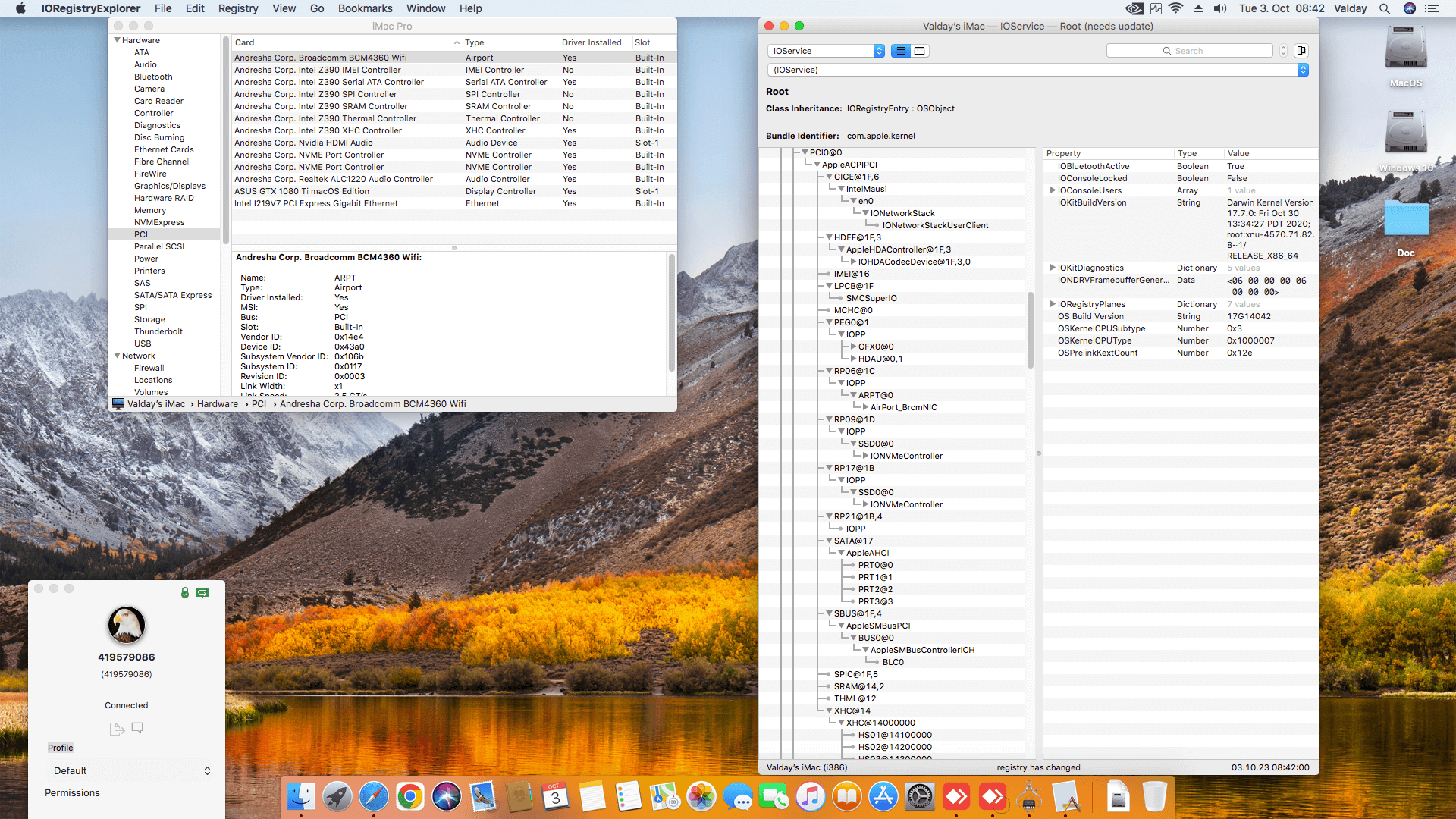Screen dimensions: 1456x819
Task: Click the eject icon in the menu bar
Action: 1198,8
